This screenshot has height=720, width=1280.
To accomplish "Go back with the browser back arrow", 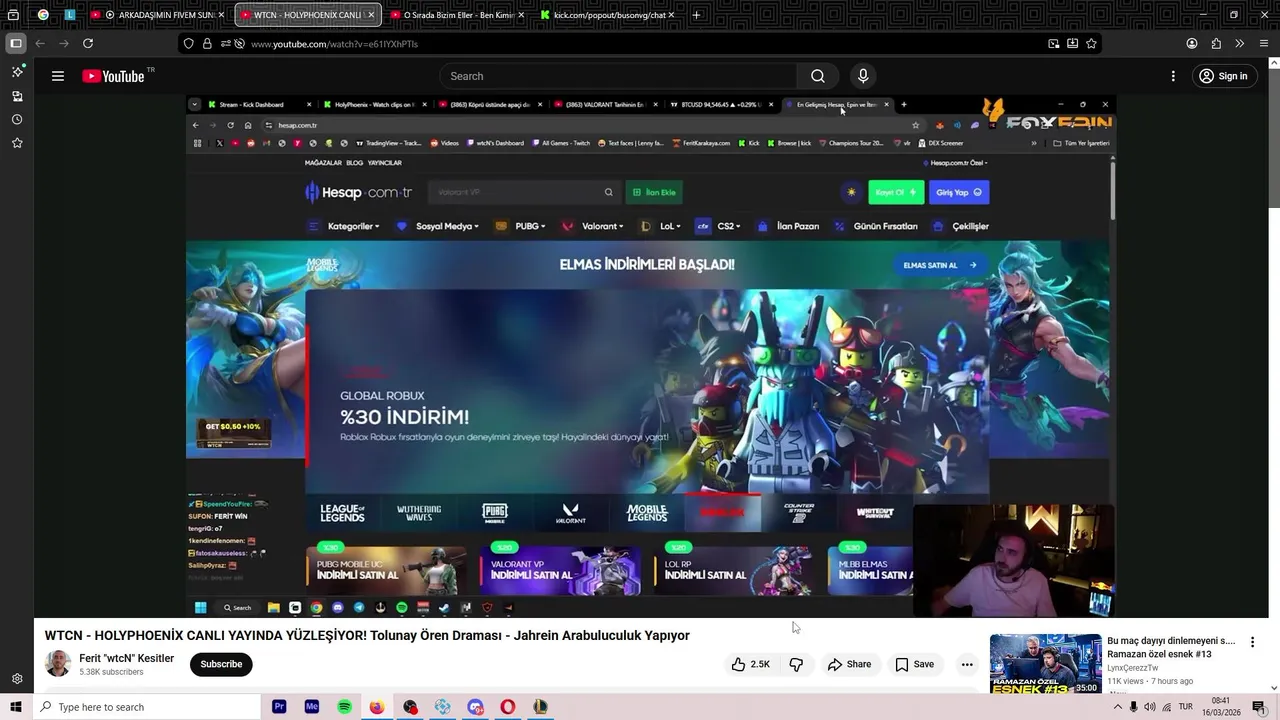I will click(40, 43).
